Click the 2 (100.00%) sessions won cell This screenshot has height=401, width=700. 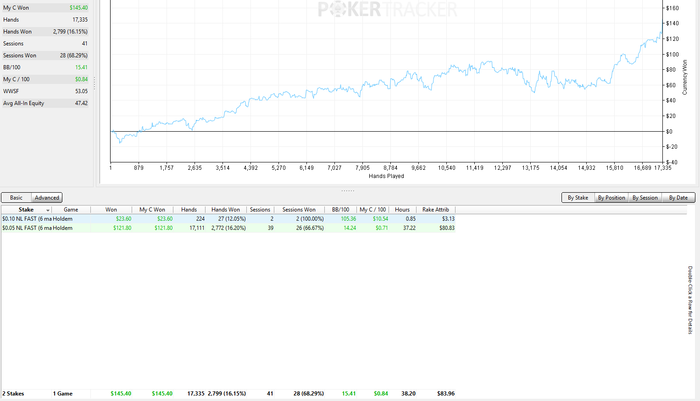[310, 219]
